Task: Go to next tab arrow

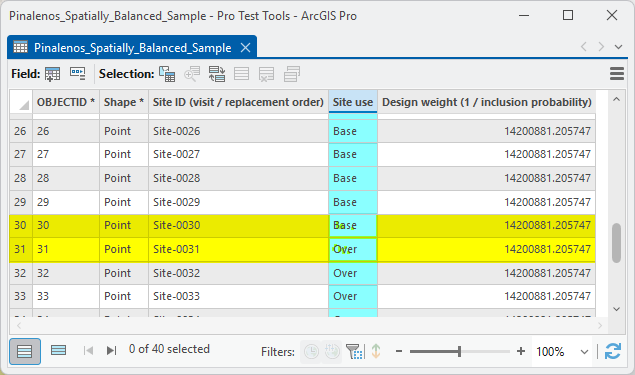Action: [x=601, y=47]
